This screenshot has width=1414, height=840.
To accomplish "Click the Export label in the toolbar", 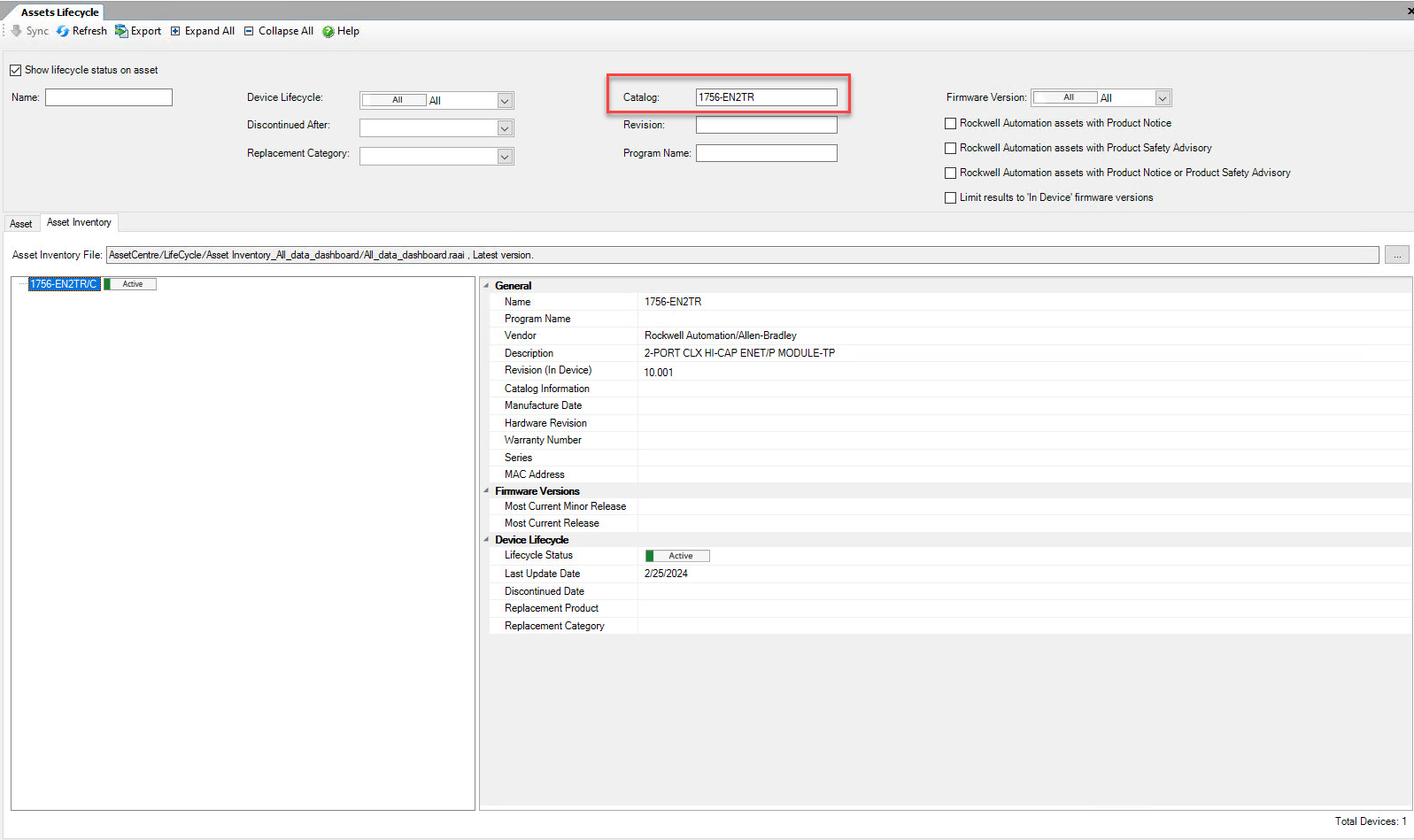I will 146,31.
